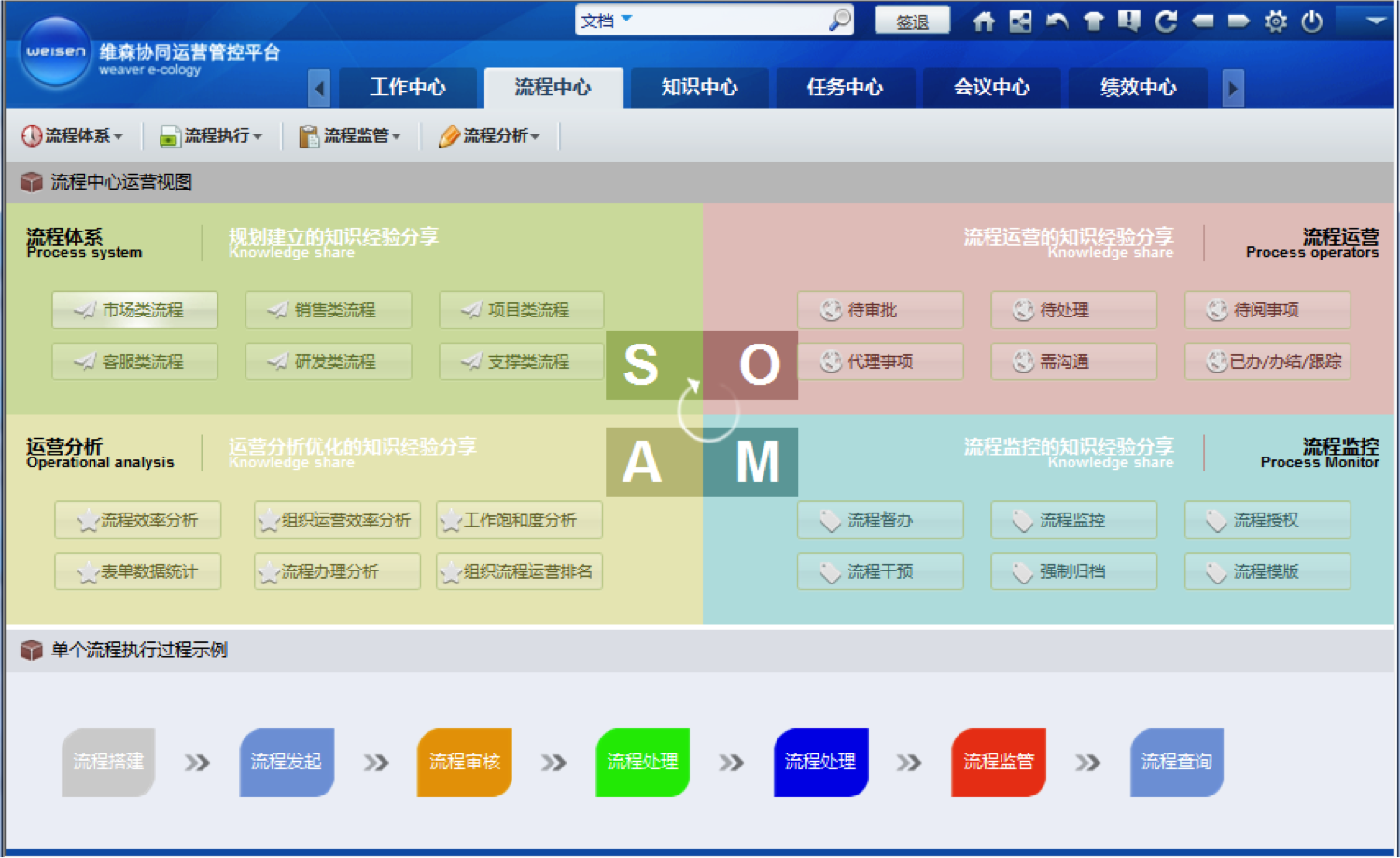Screen dimensions: 1400x858
Task: Click the power logout icon
Action: 1311,21
